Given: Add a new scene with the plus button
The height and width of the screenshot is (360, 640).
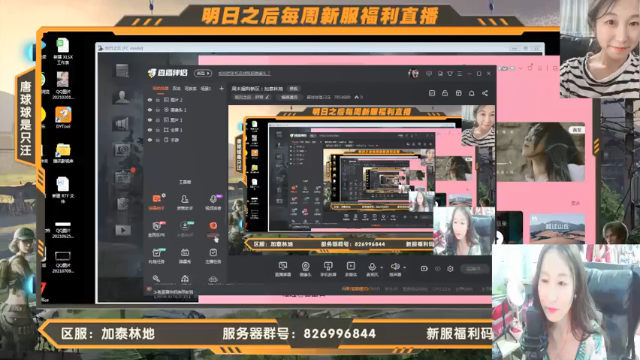Looking at the screenshot, I should (x=221, y=88).
